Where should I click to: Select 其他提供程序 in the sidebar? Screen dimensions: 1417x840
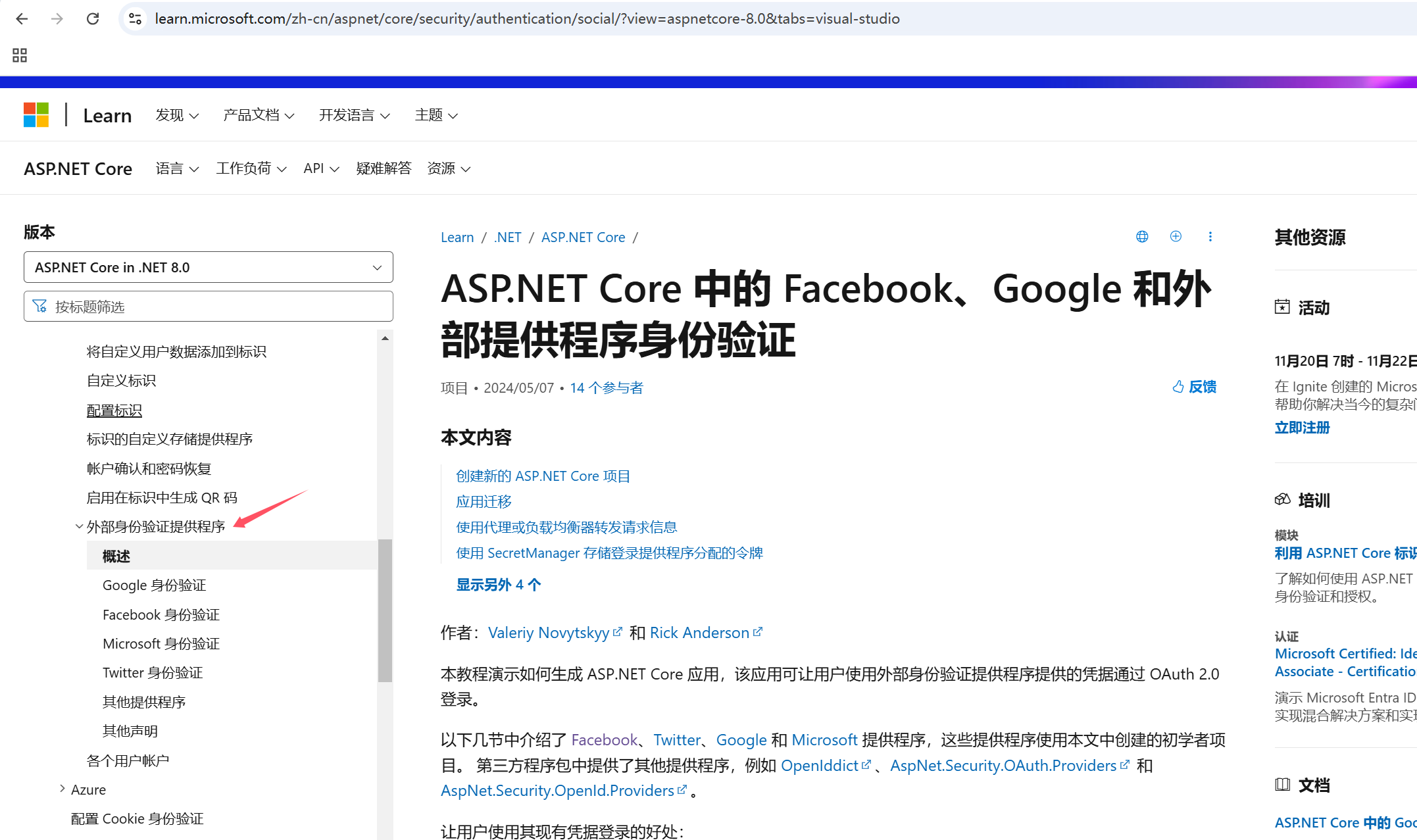[144, 702]
